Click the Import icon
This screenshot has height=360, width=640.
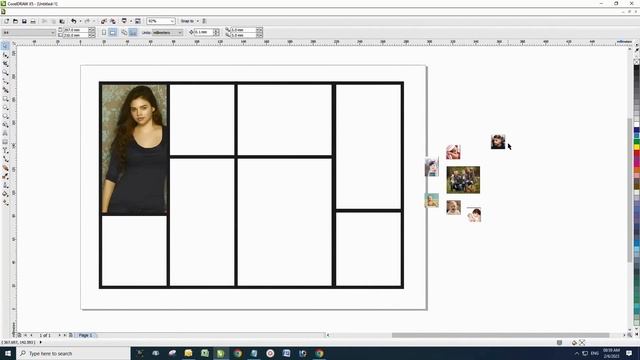coord(104,21)
